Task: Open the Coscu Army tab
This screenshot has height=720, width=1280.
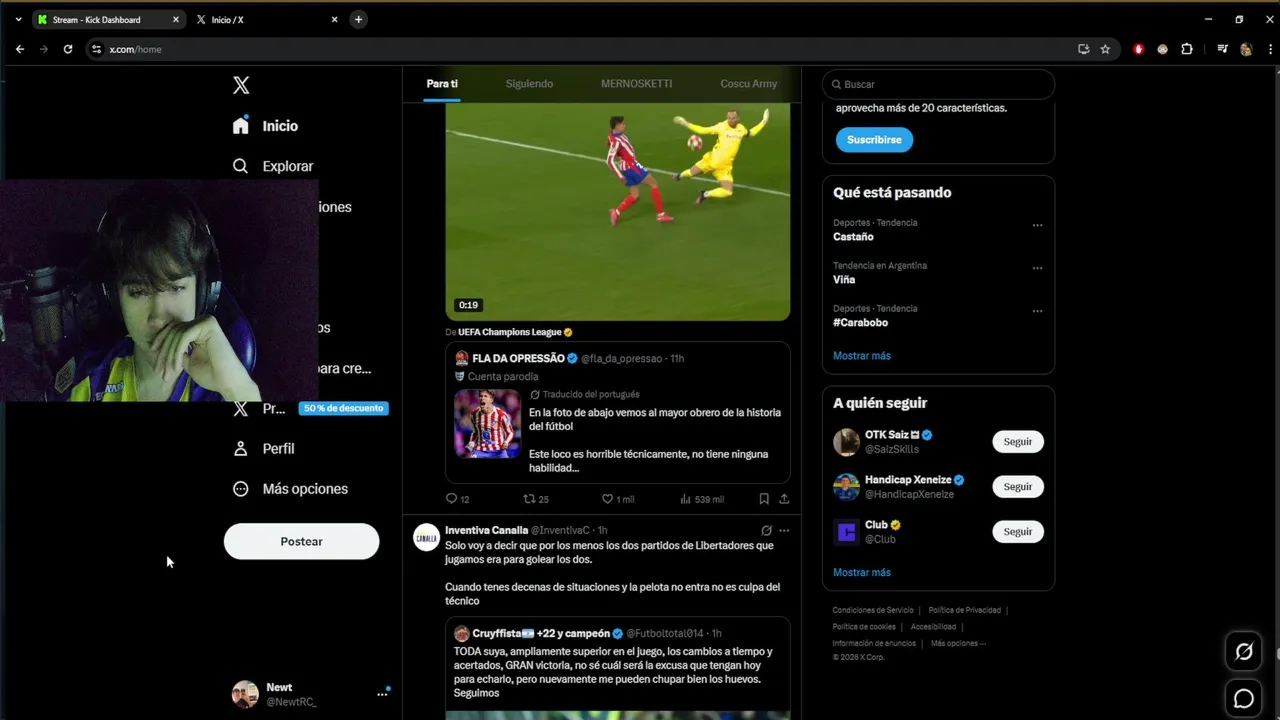Action: tap(748, 84)
